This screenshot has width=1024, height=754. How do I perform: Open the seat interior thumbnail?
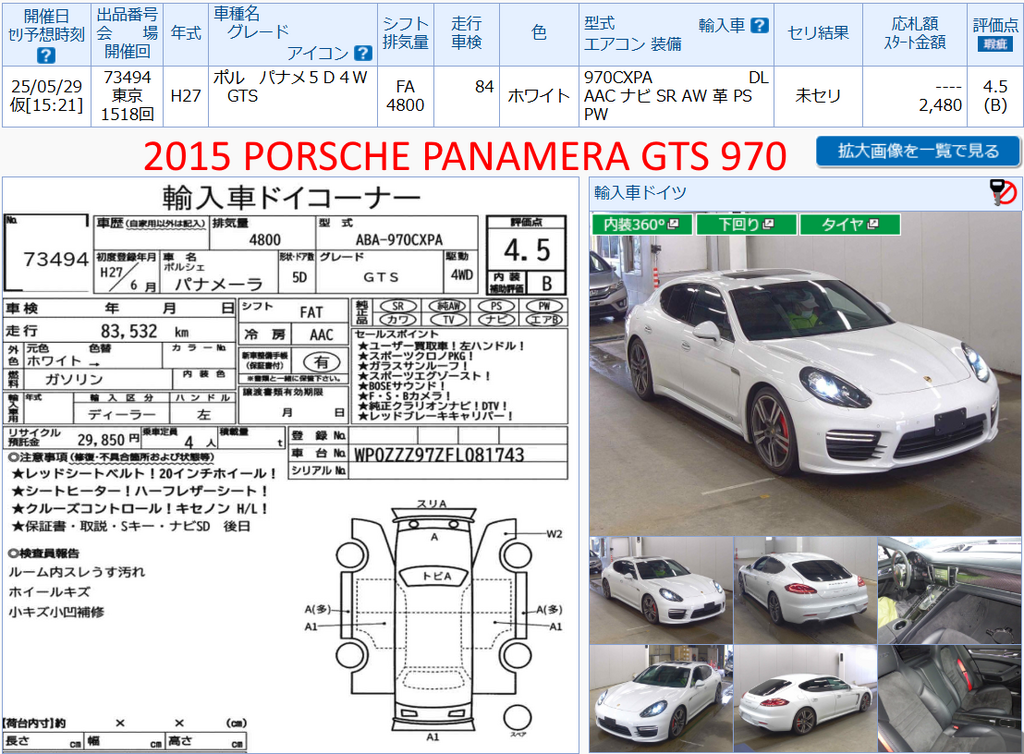click(x=950, y=699)
